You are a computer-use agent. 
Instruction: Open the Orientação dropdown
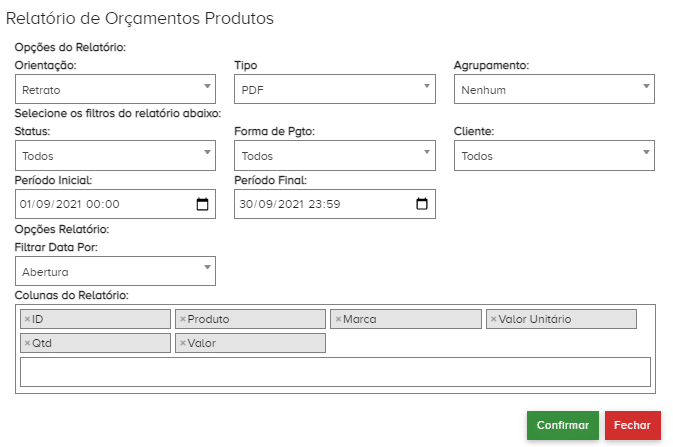click(x=115, y=89)
